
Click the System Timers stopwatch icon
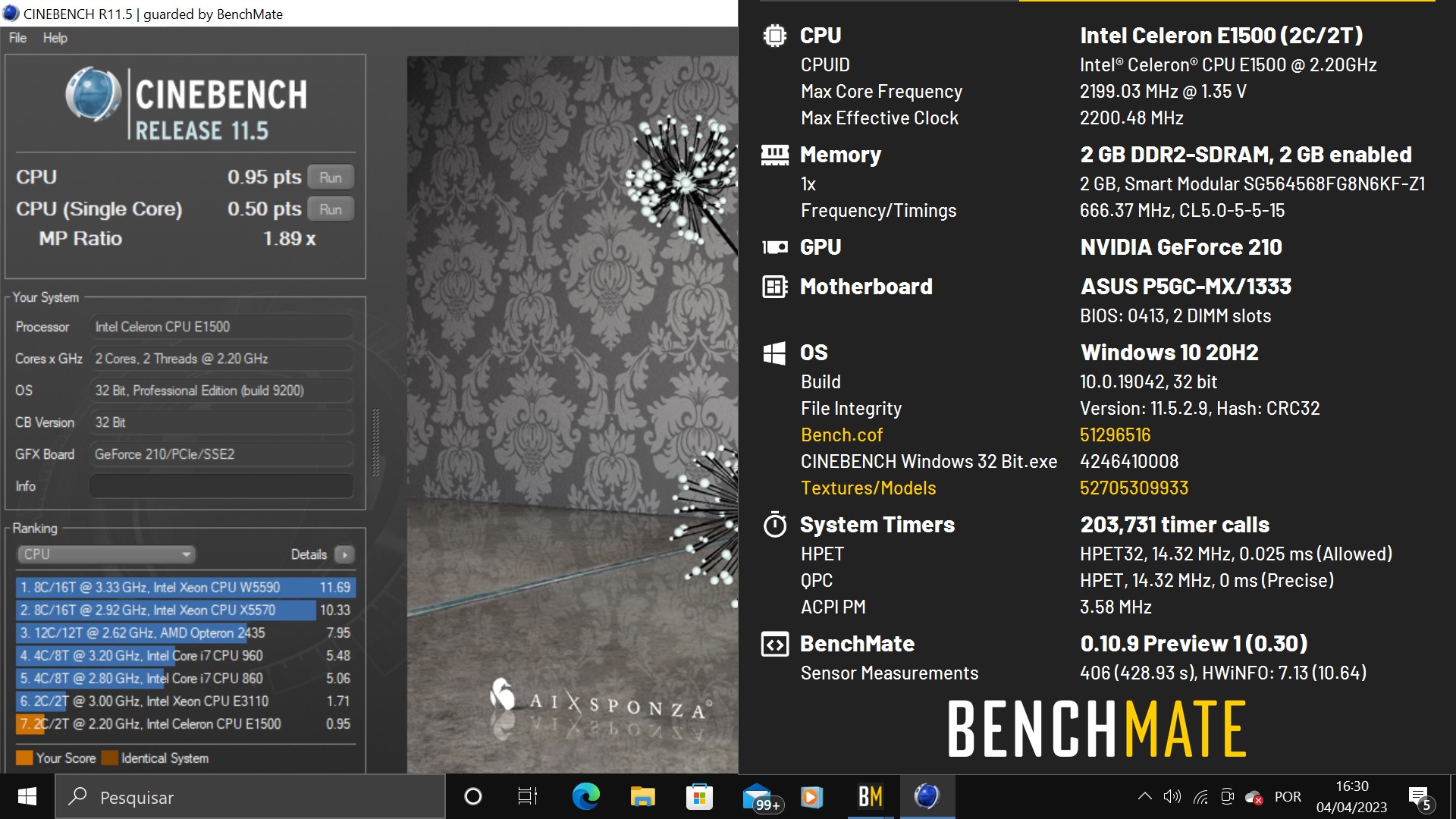click(774, 525)
